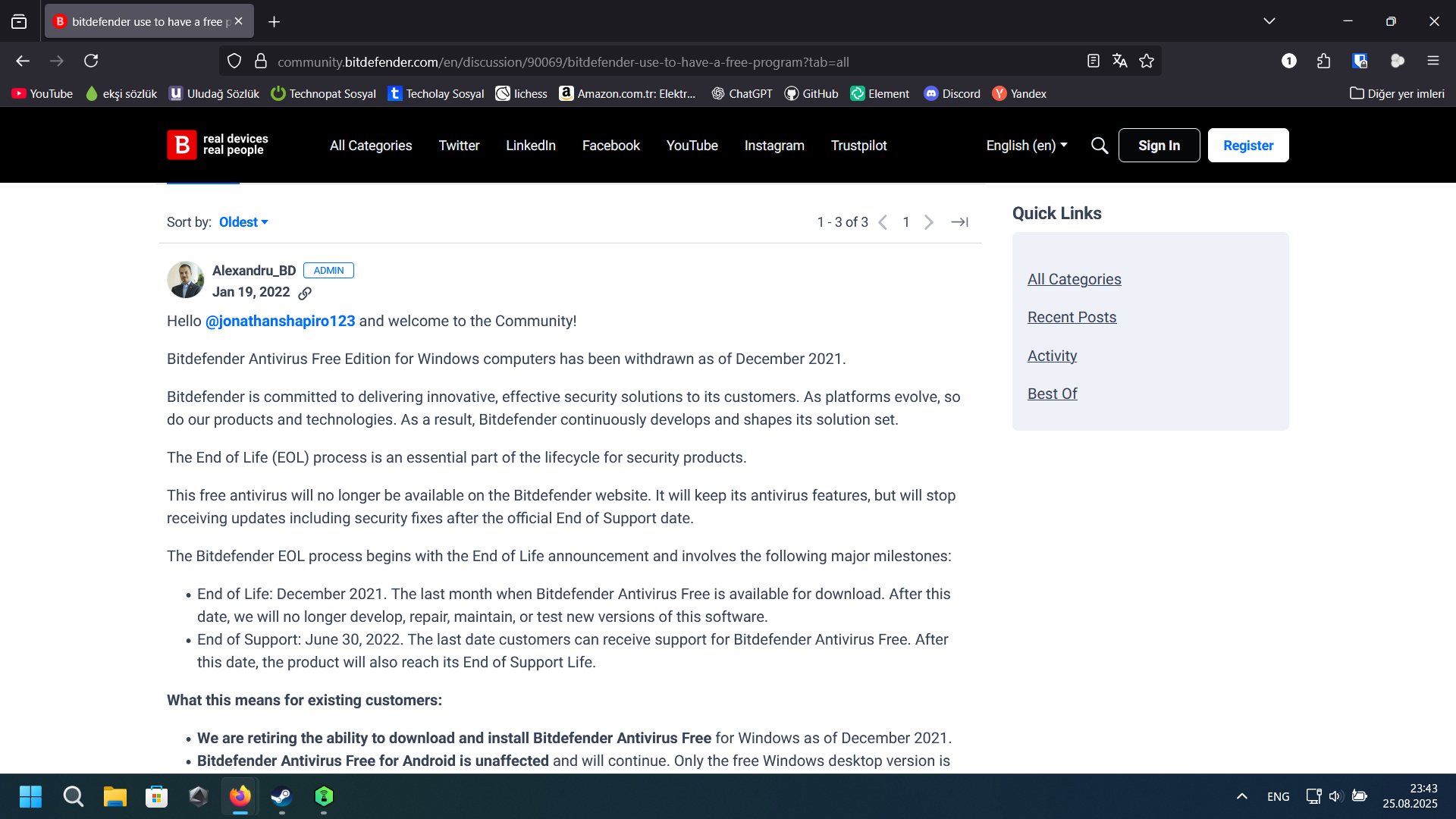1456x819 pixels.
Task: Open the Element bookmark
Action: tap(880, 93)
